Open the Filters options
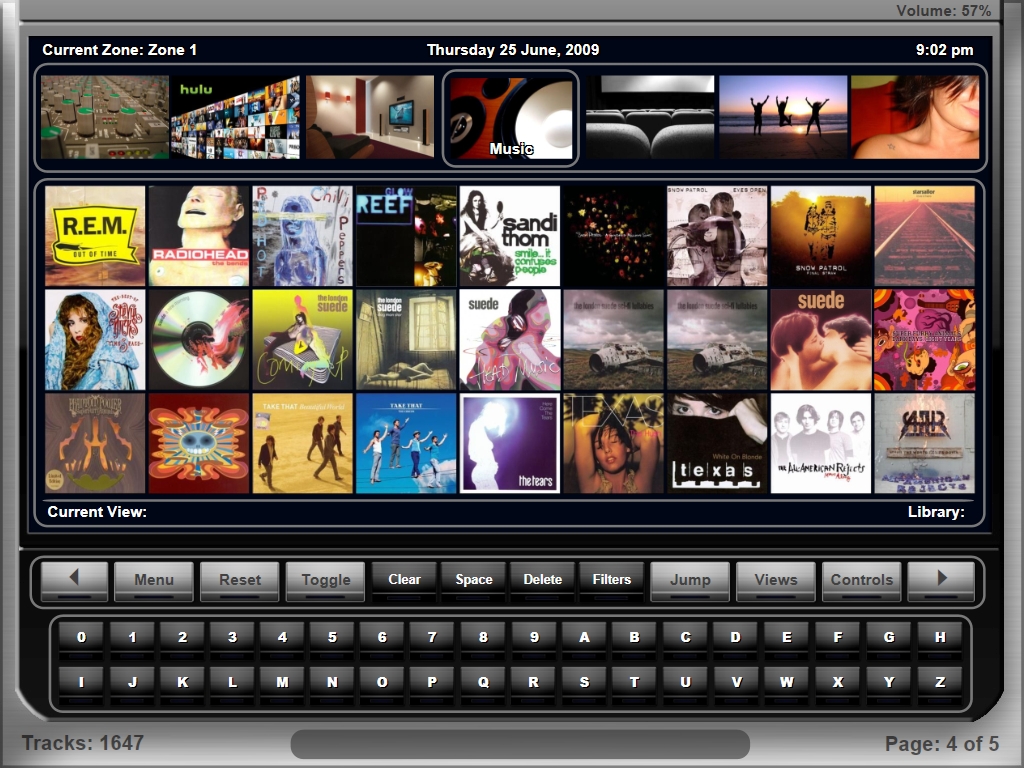The height and width of the screenshot is (768, 1024). (x=611, y=581)
